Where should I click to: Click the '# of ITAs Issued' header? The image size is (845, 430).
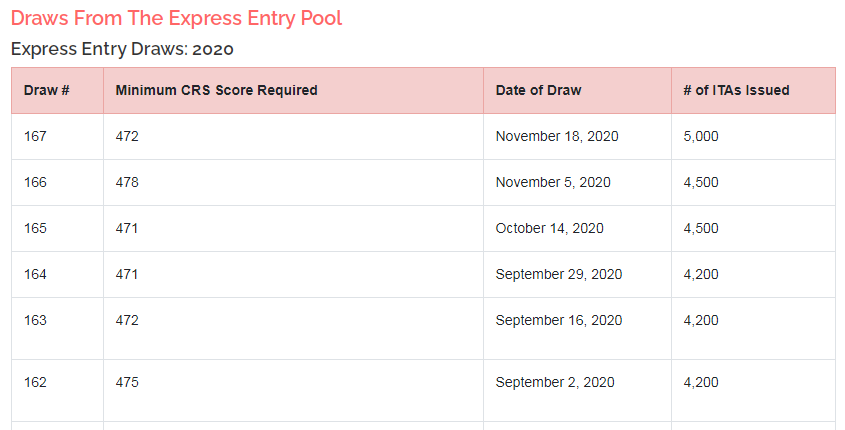click(x=736, y=90)
